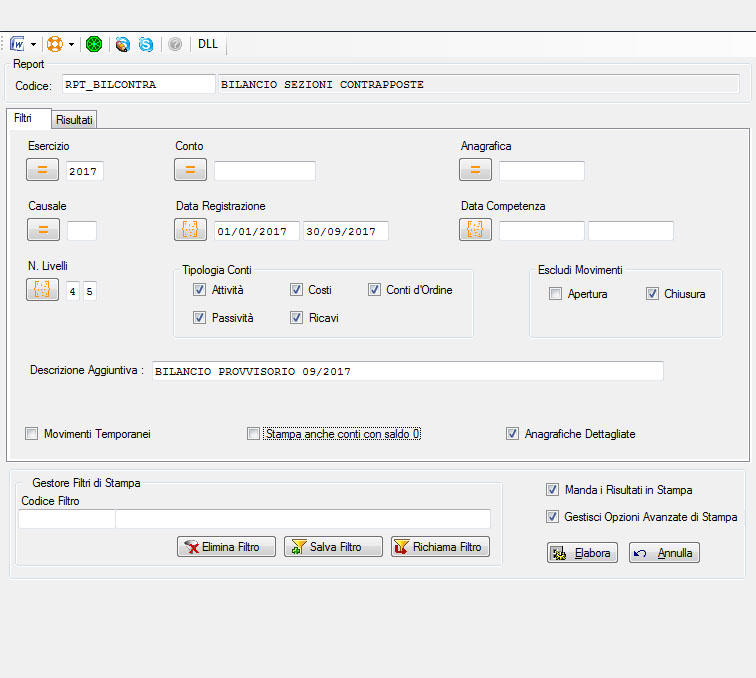The height and width of the screenshot is (678, 756).
Task: Click the Esercizio field showing 2017
Action: tap(84, 171)
